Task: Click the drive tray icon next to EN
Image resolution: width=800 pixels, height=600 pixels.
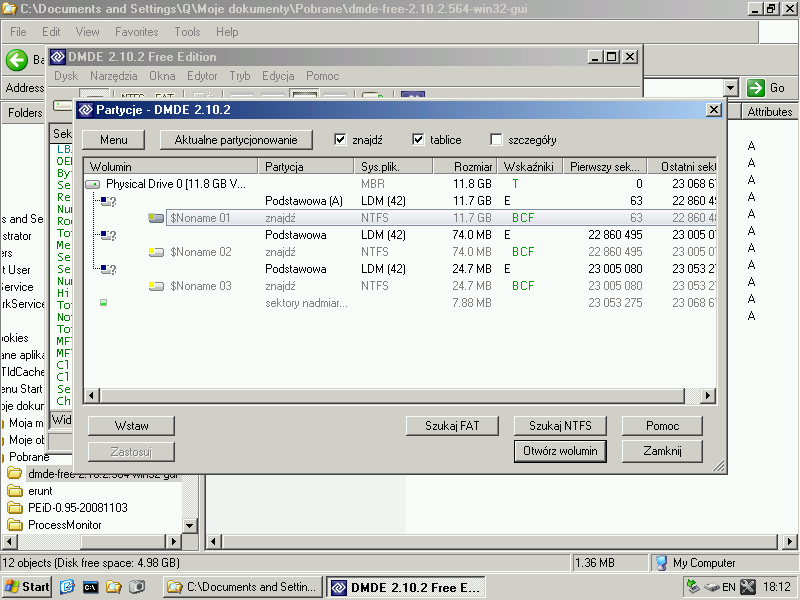Action: 712,587
